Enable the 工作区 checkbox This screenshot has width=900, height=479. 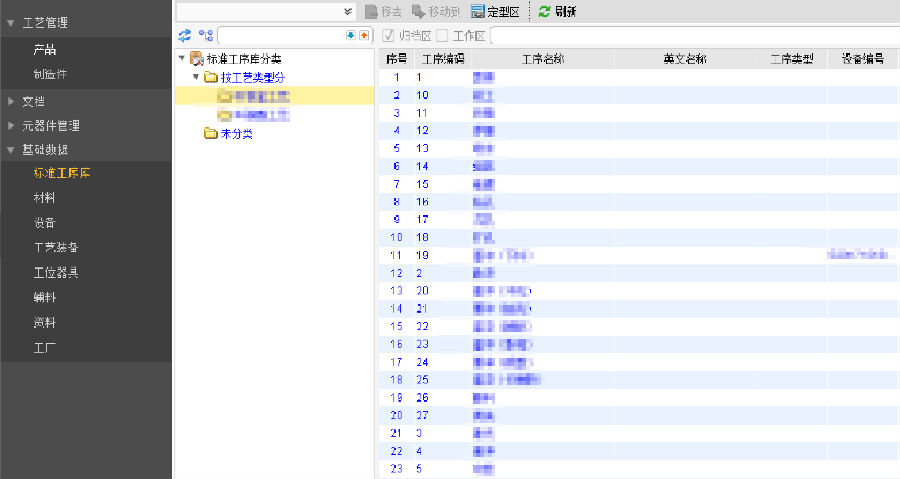[442, 36]
